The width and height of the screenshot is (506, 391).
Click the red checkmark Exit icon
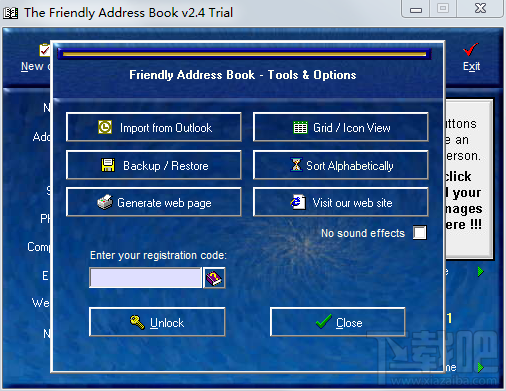(471, 50)
